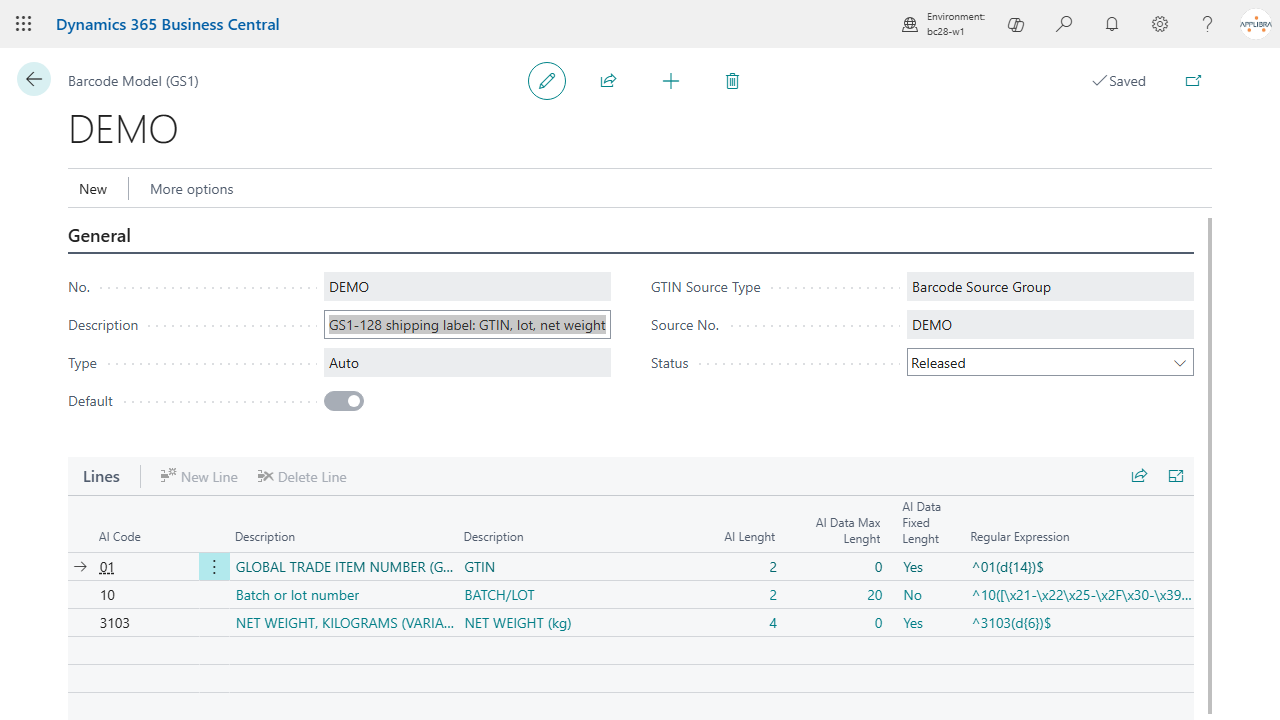Viewport: 1280px width, 720px height.
Task: Click the Description input field
Action: tap(467, 325)
